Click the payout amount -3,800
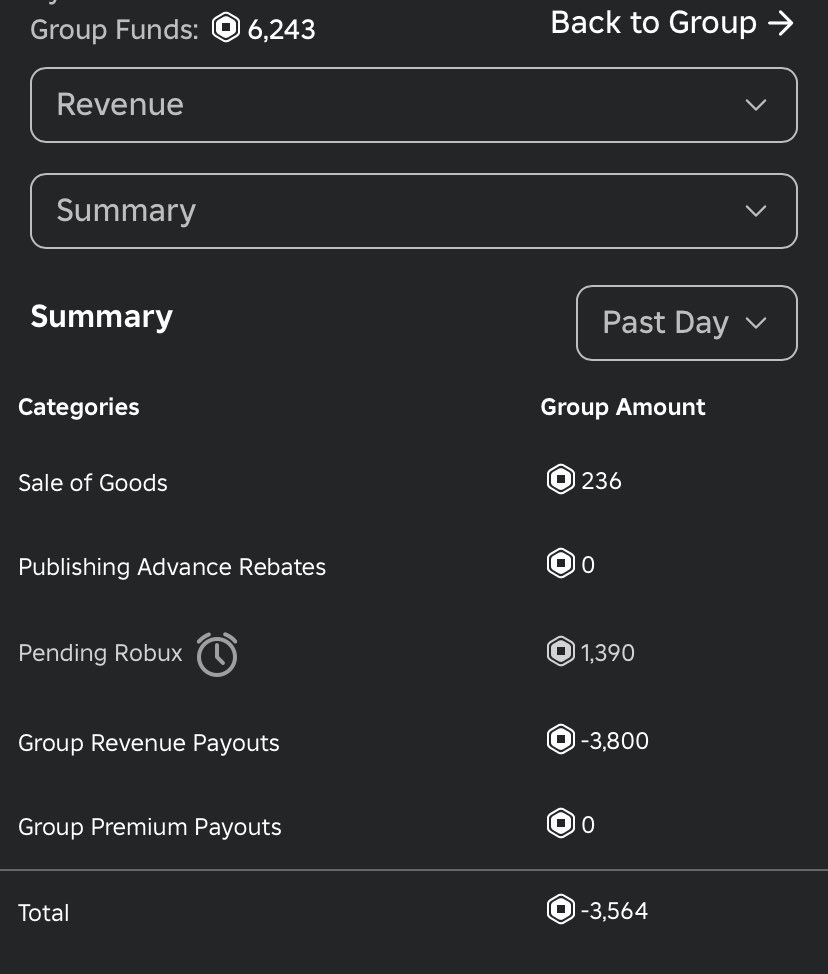 [x=614, y=740]
